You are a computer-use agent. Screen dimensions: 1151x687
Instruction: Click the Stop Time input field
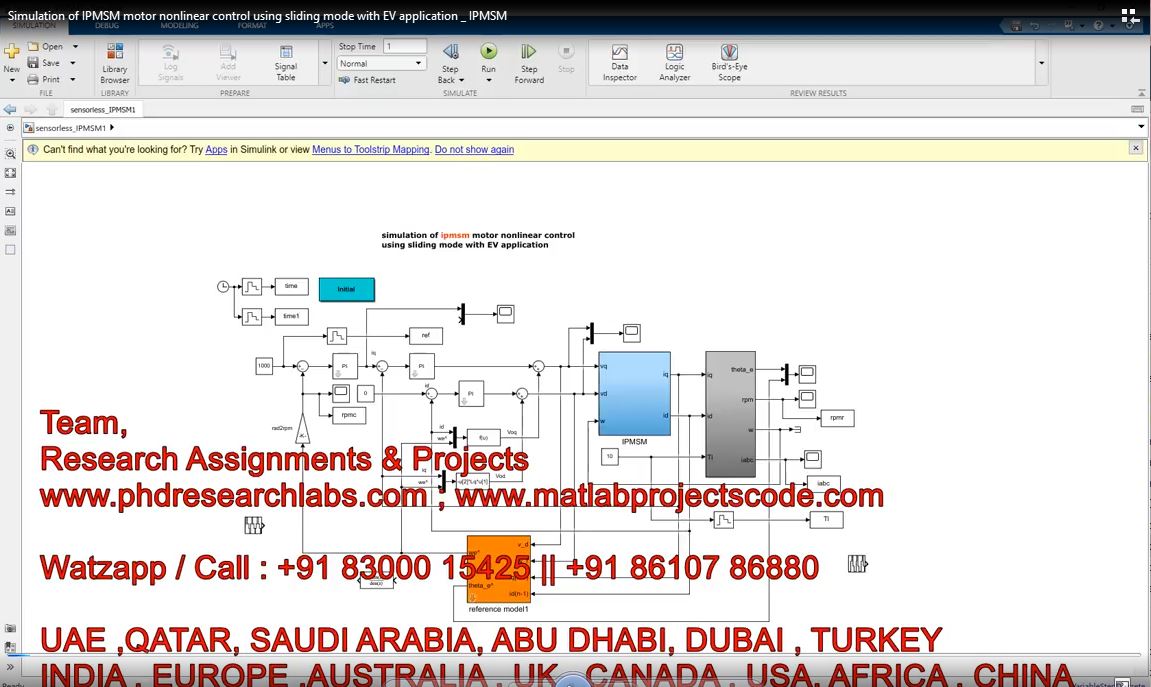pyautogui.click(x=405, y=46)
